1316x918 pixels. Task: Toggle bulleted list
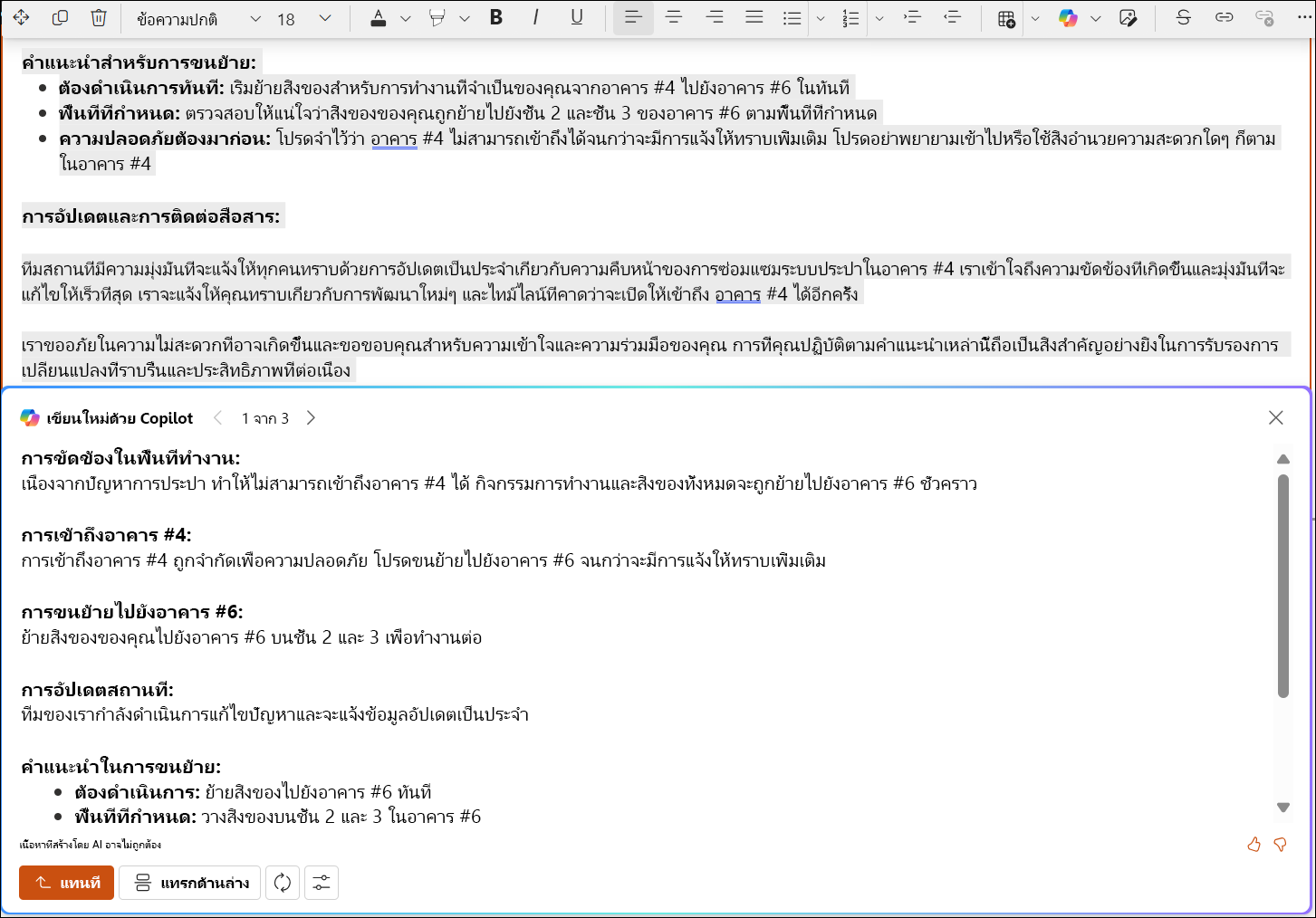(x=792, y=18)
